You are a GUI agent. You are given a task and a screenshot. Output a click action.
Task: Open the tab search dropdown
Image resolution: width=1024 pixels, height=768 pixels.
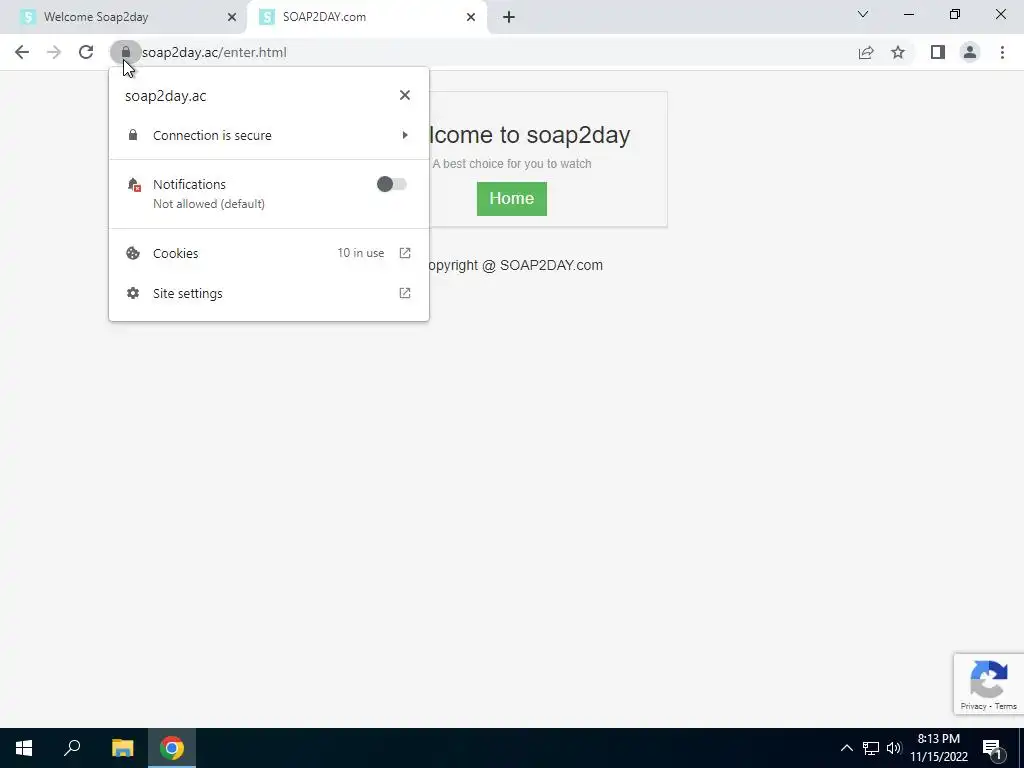[x=863, y=14]
